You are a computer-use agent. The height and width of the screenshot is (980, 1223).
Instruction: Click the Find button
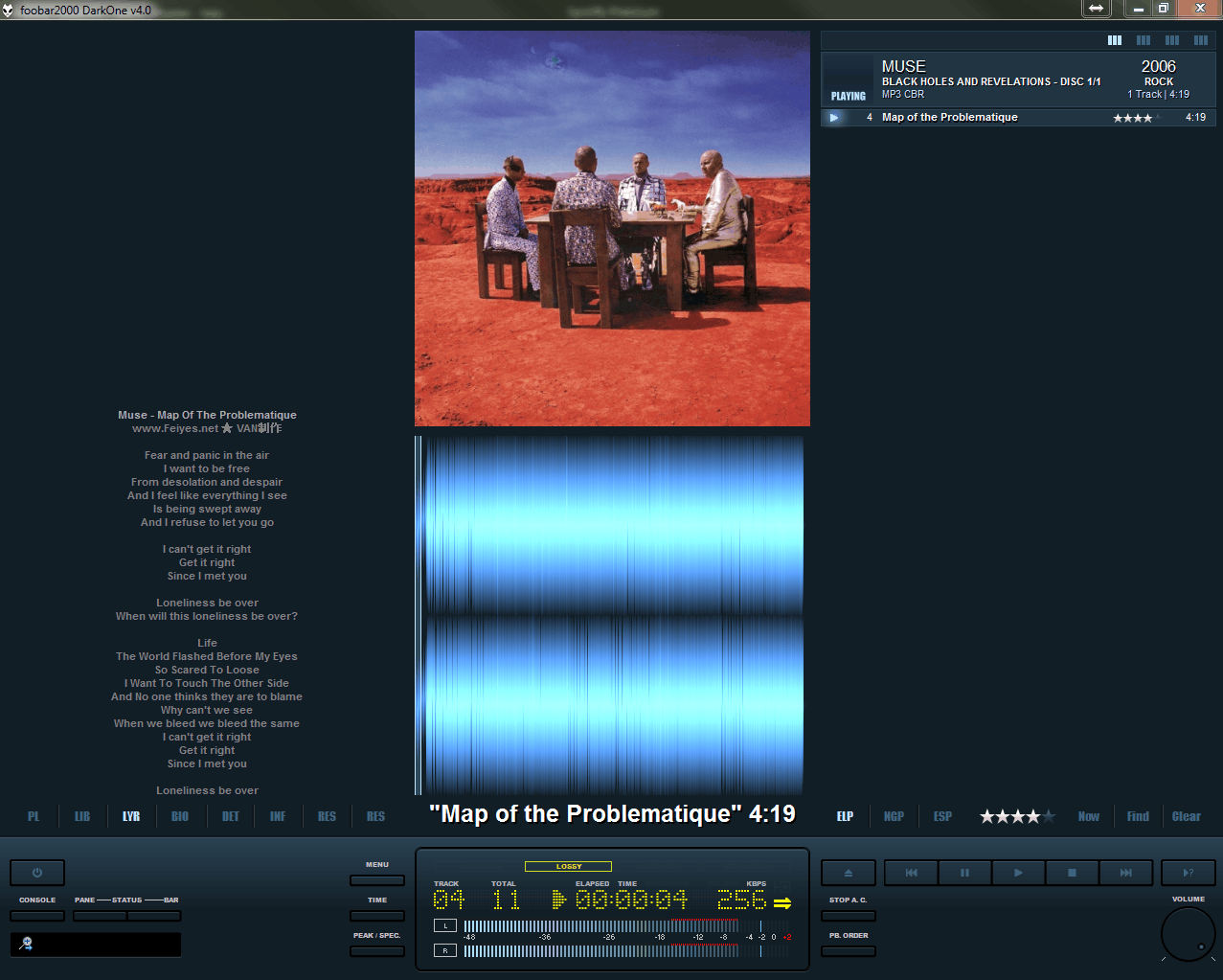point(1138,816)
